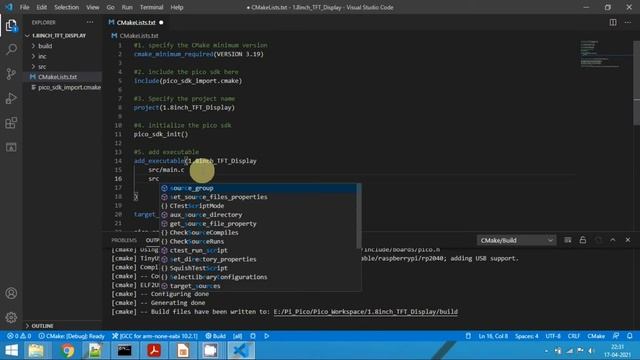The width and height of the screenshot is (640, 360).
Task: Expand the src folder
Action: [42, 67]
